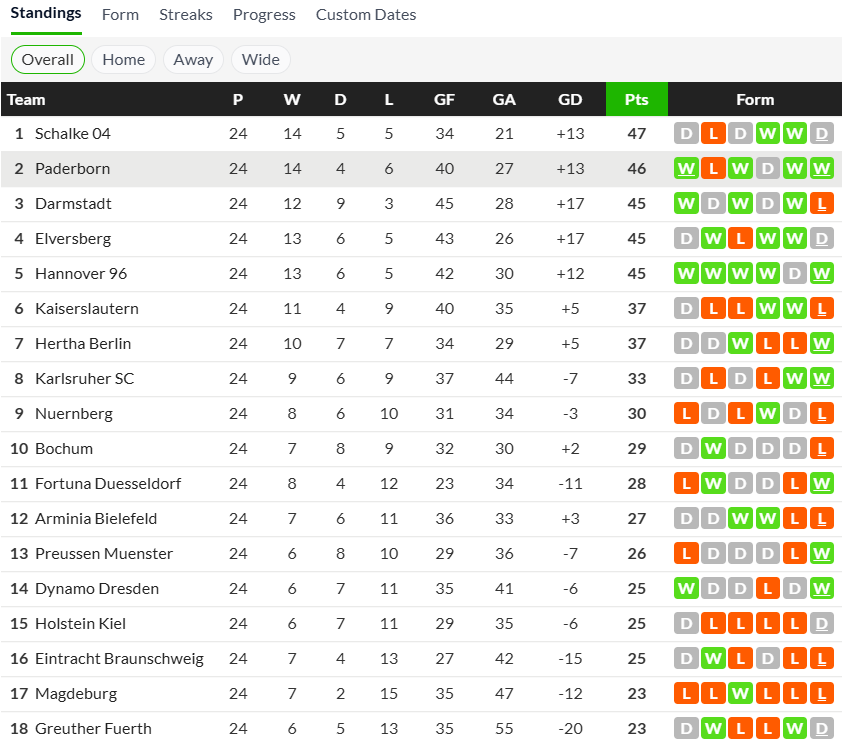The height and width of the screenshot is (752, 842).
Task: Click Darmstadt's last orange L form badge
Action: tap(822, 203)
